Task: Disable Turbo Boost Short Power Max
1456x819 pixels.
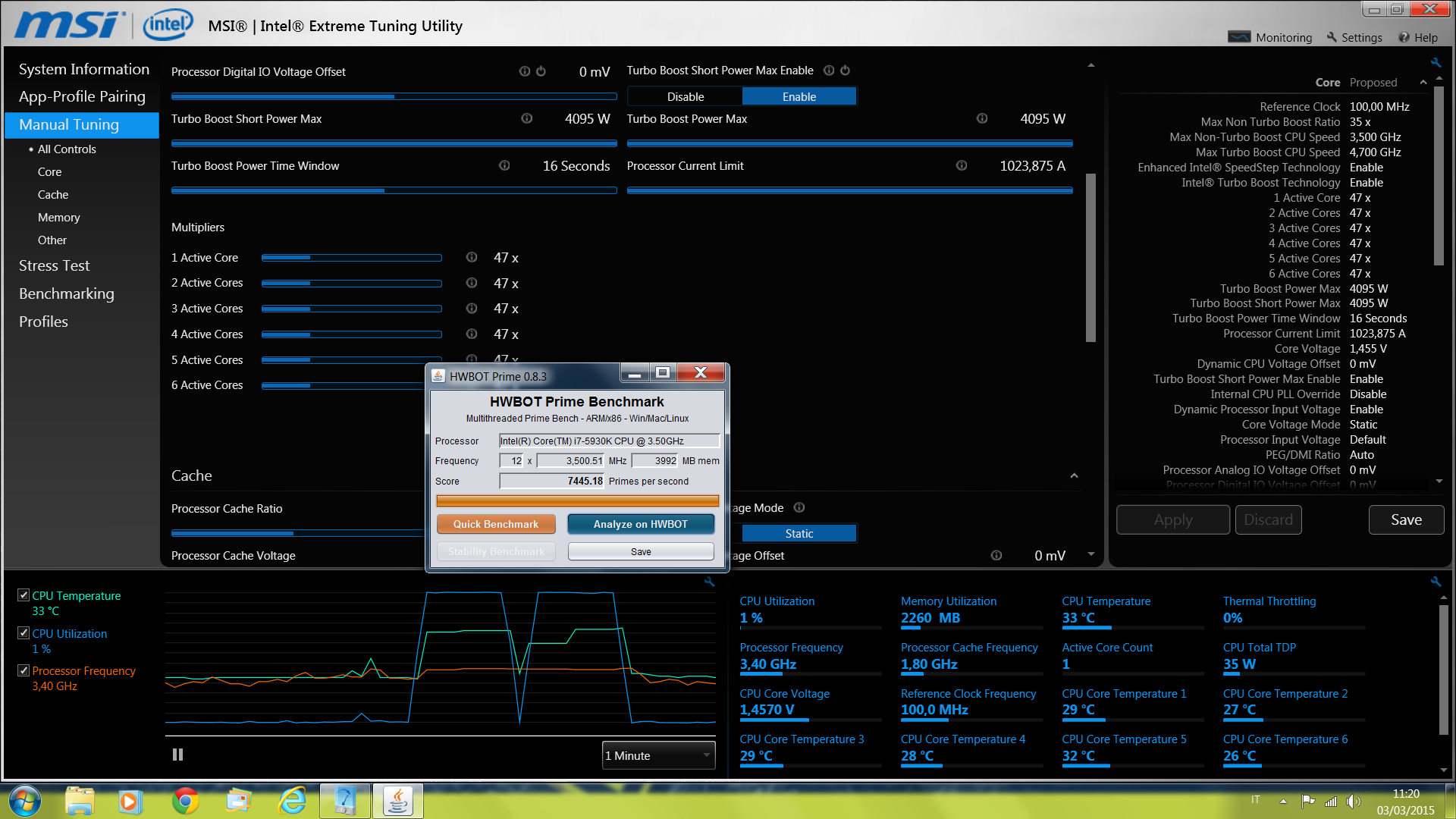Action: (x=686, y=96)
